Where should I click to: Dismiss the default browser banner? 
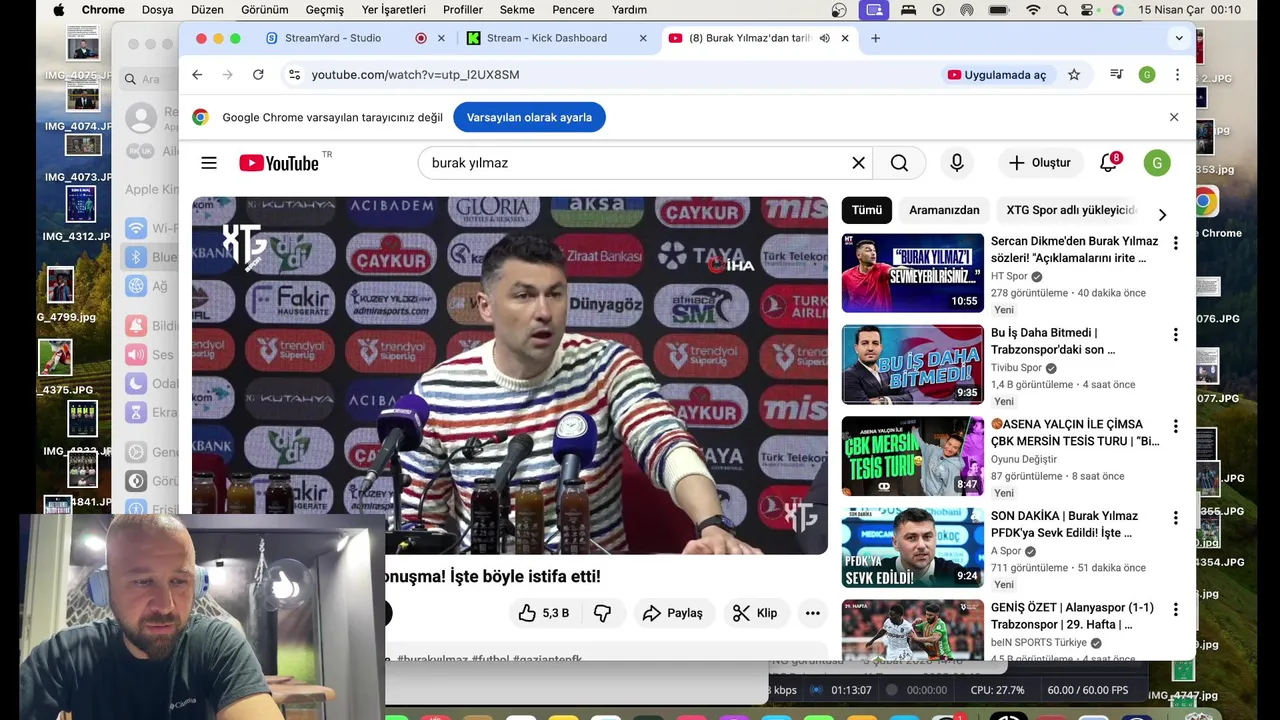click(1174, 117)
